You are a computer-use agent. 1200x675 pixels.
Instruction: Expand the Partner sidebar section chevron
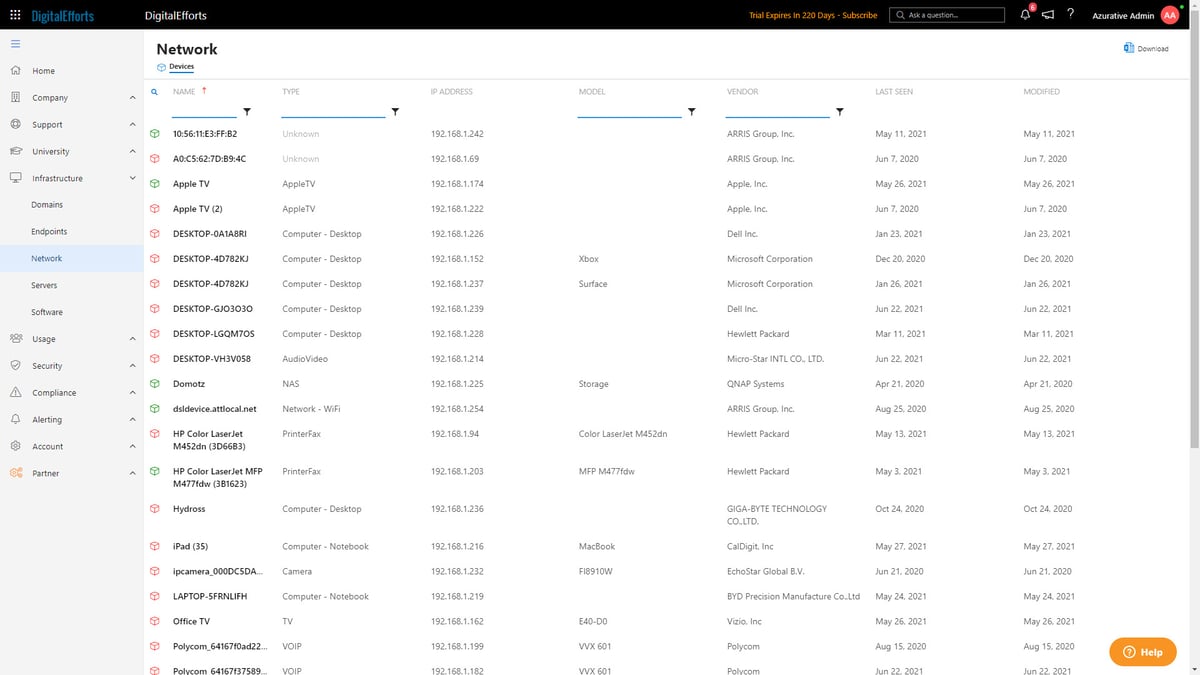(133, 474)
